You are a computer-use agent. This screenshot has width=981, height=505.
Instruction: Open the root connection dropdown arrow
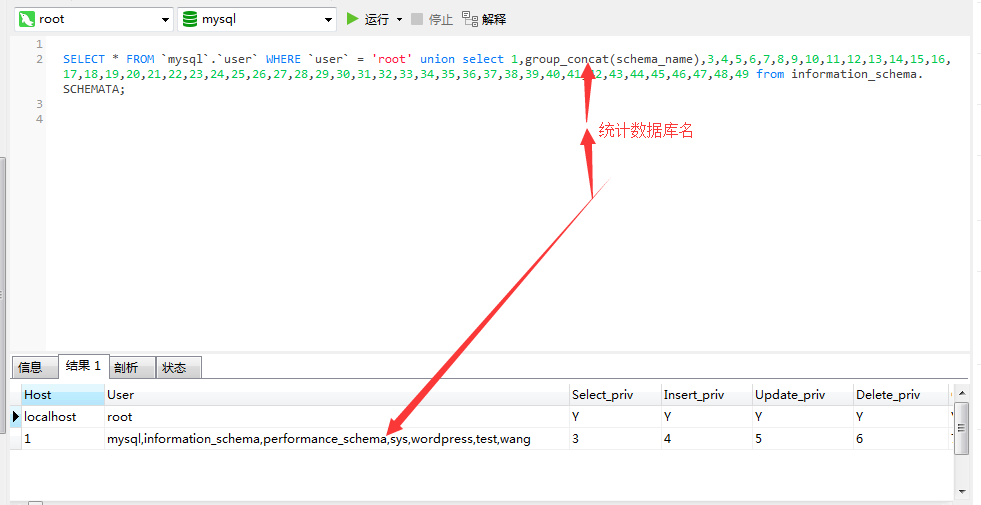165,19
